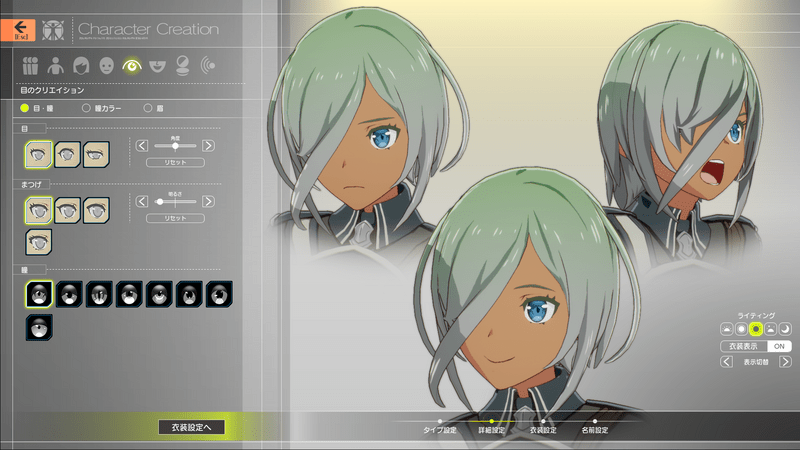Viewport: 800px width, 450px height.
Task: Toggle the 衣装表示 ON switch
Action: click(780, 346)
